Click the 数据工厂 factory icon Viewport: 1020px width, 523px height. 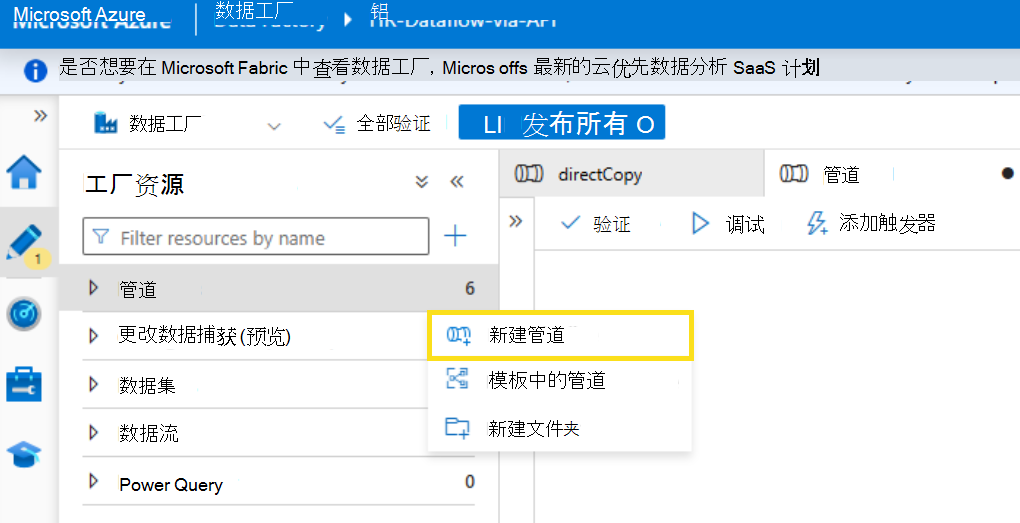coord(105,122)
